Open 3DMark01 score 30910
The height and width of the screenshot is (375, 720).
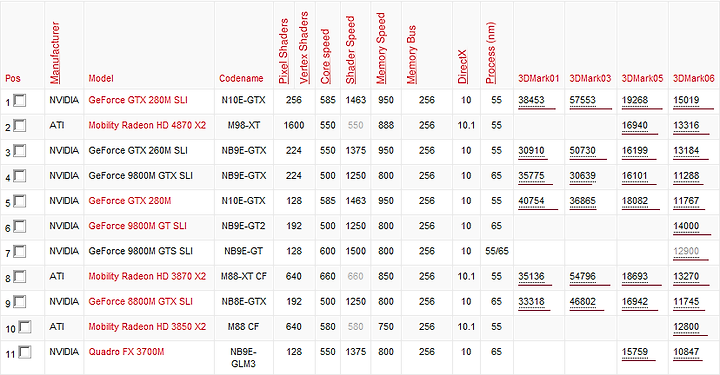[x=531, y=151]
